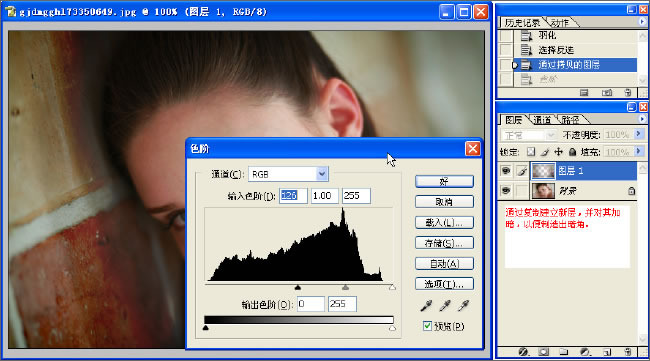Click the add layer mask icon
The height and width of the screenshot is (361, 650).
click(x=543, y=352)
